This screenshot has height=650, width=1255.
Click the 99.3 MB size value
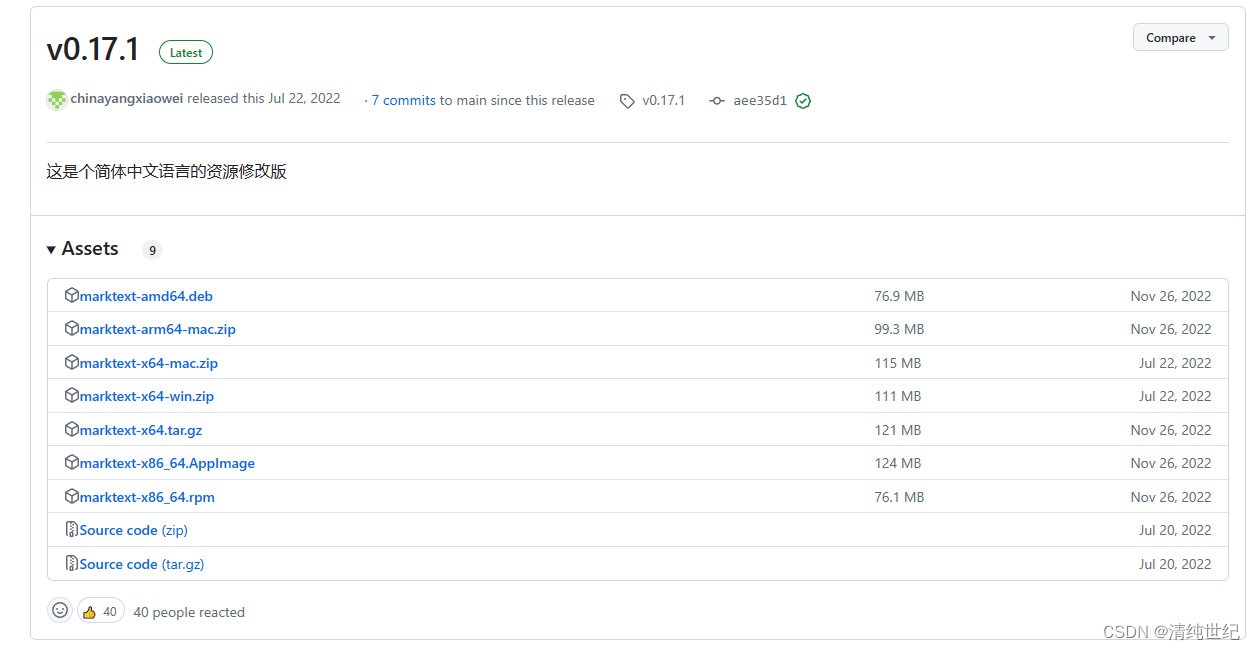[x=899, y=329]
